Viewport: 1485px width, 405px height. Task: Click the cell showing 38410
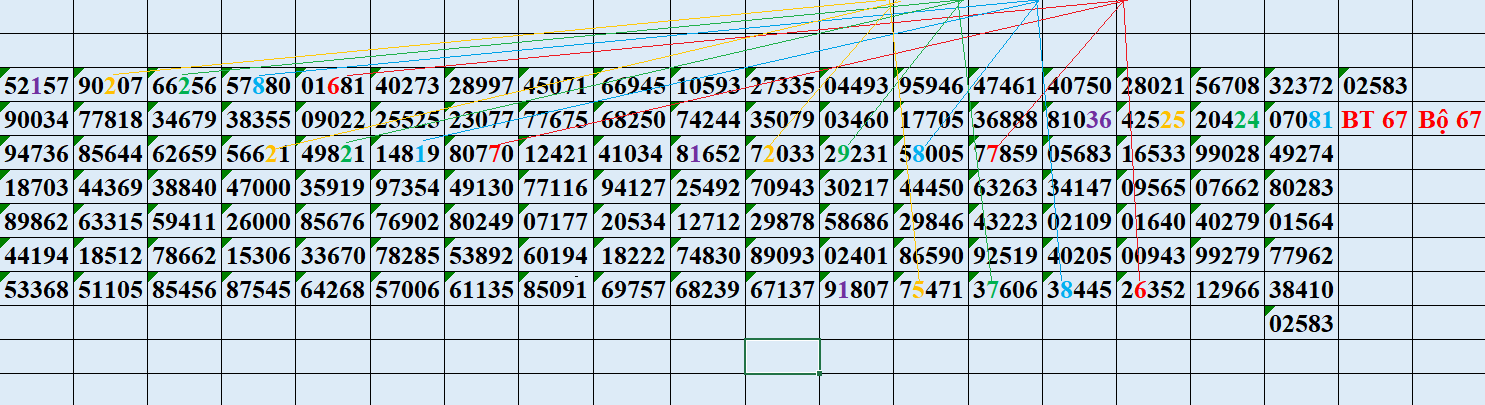tap(1302, 291)
